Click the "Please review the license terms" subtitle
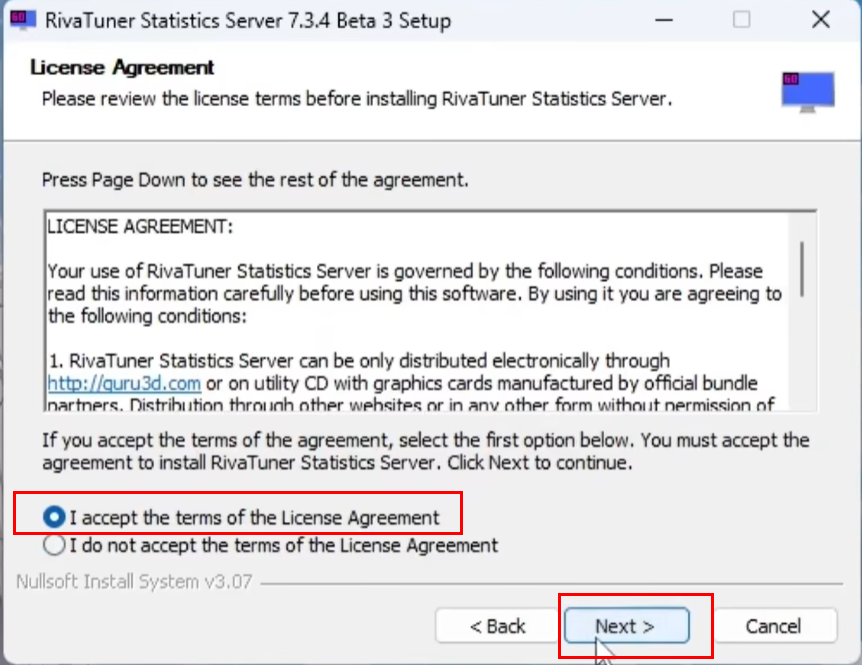The image size is (862, 665). pos(355,99)
